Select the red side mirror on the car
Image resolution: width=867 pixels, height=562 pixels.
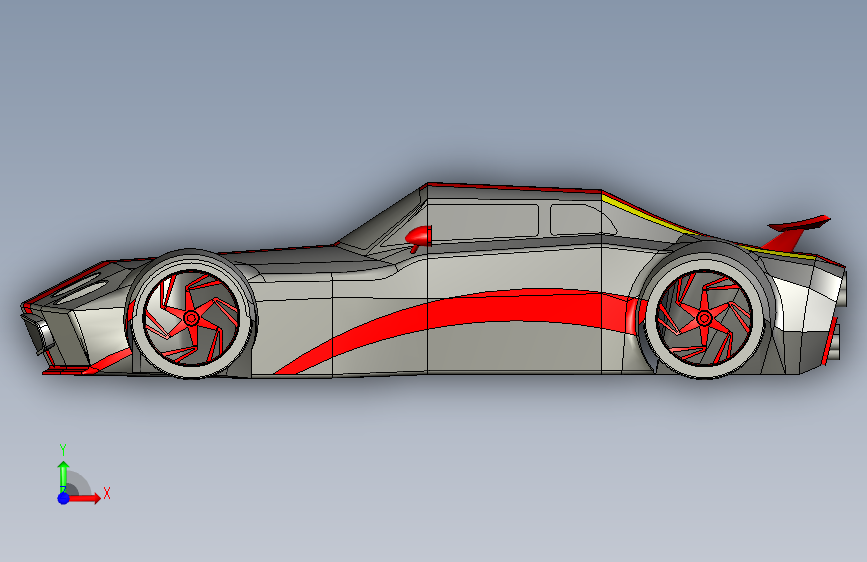pos(419,237)
